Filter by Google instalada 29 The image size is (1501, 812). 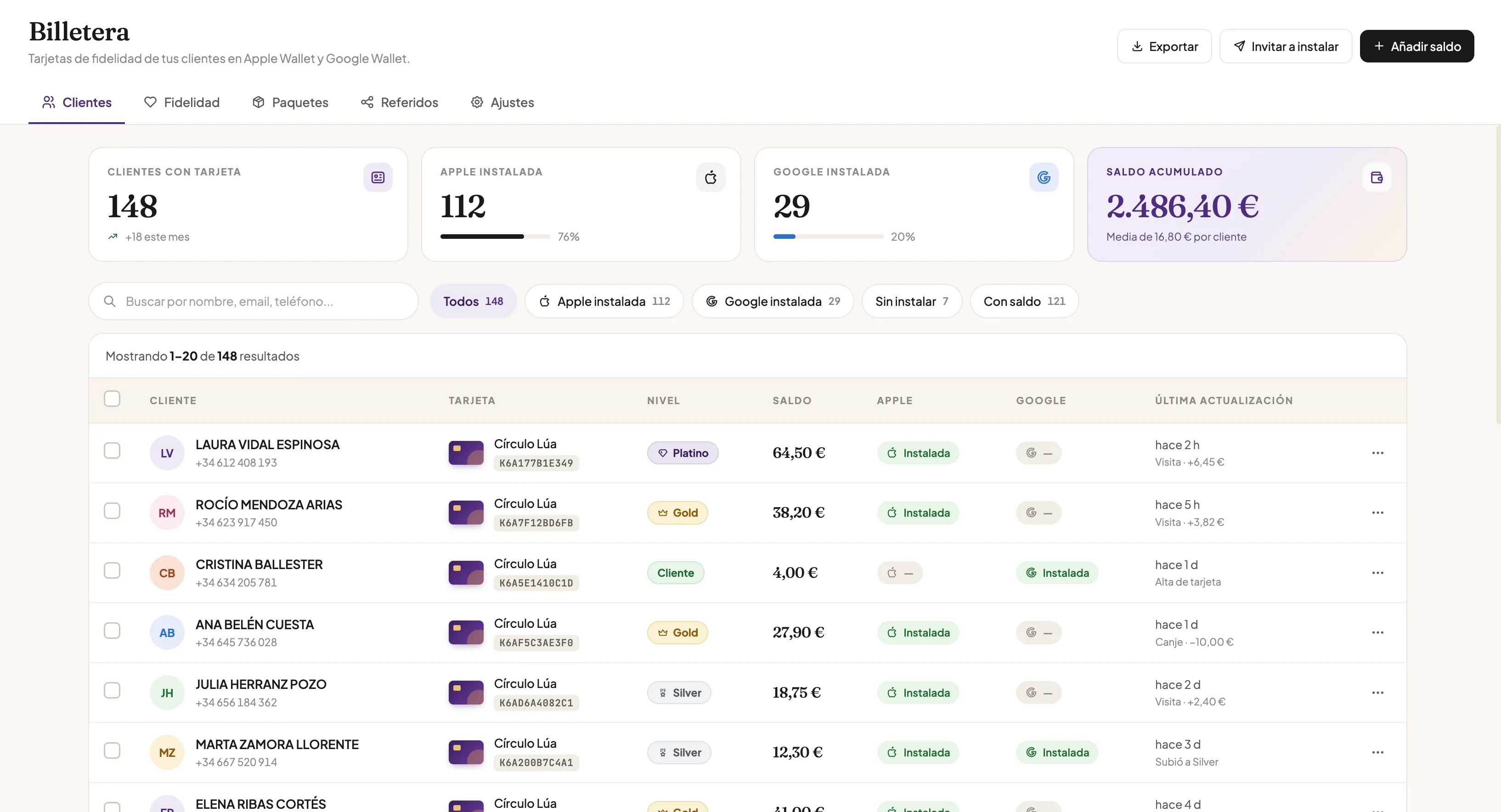[x=773, y=301]
